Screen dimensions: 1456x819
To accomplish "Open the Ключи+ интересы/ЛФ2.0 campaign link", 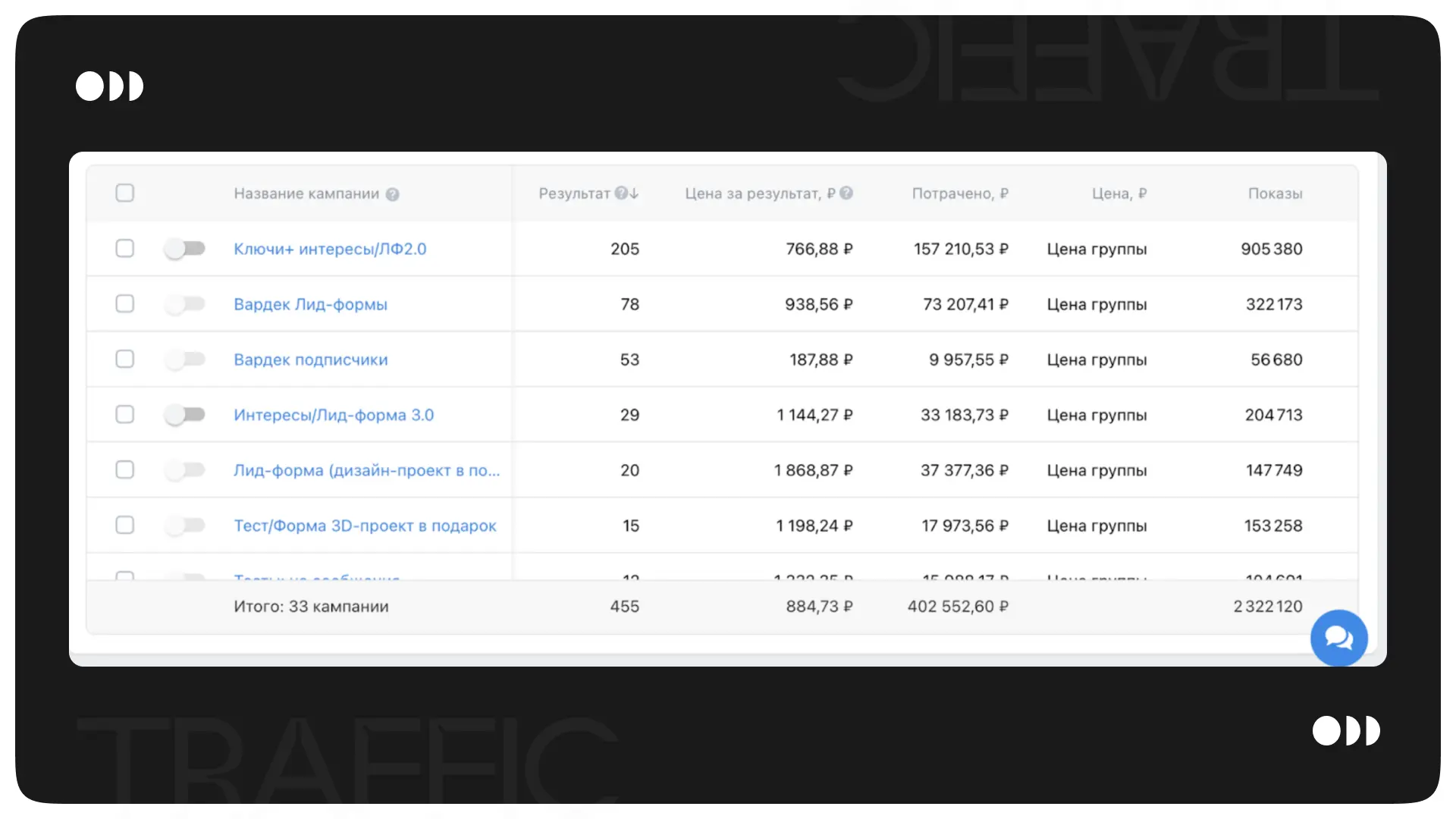I will [x=330, y=249].
